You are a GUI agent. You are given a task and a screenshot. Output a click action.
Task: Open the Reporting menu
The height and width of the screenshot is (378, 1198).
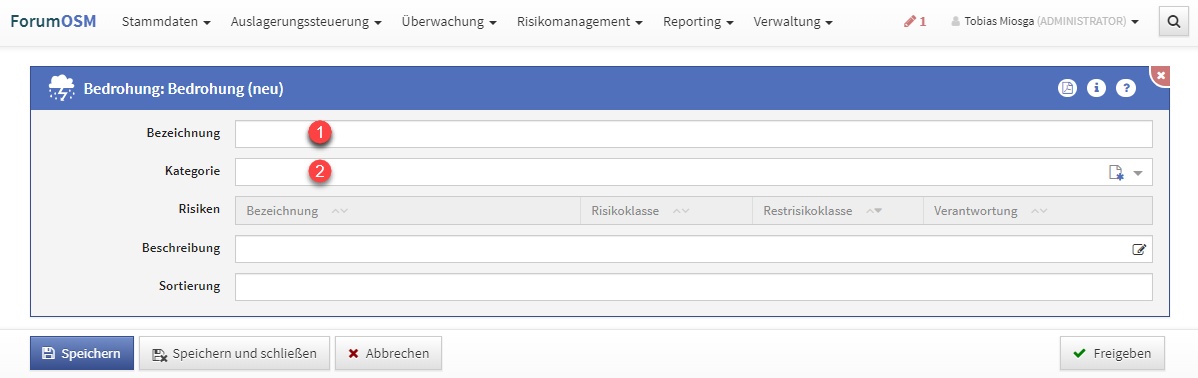698,22
